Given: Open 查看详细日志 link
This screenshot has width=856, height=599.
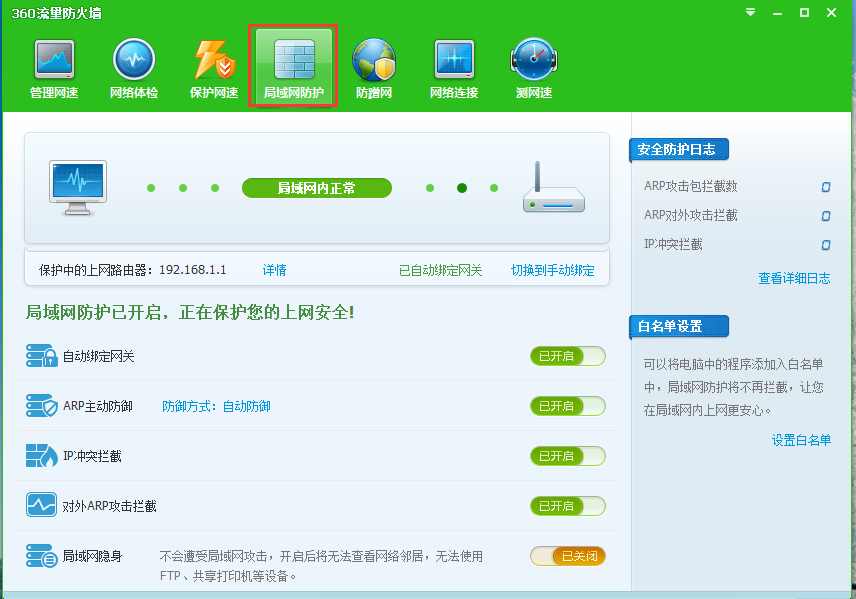Looking at the screenshot, I should pyautogui.click(x=794, y=278).
